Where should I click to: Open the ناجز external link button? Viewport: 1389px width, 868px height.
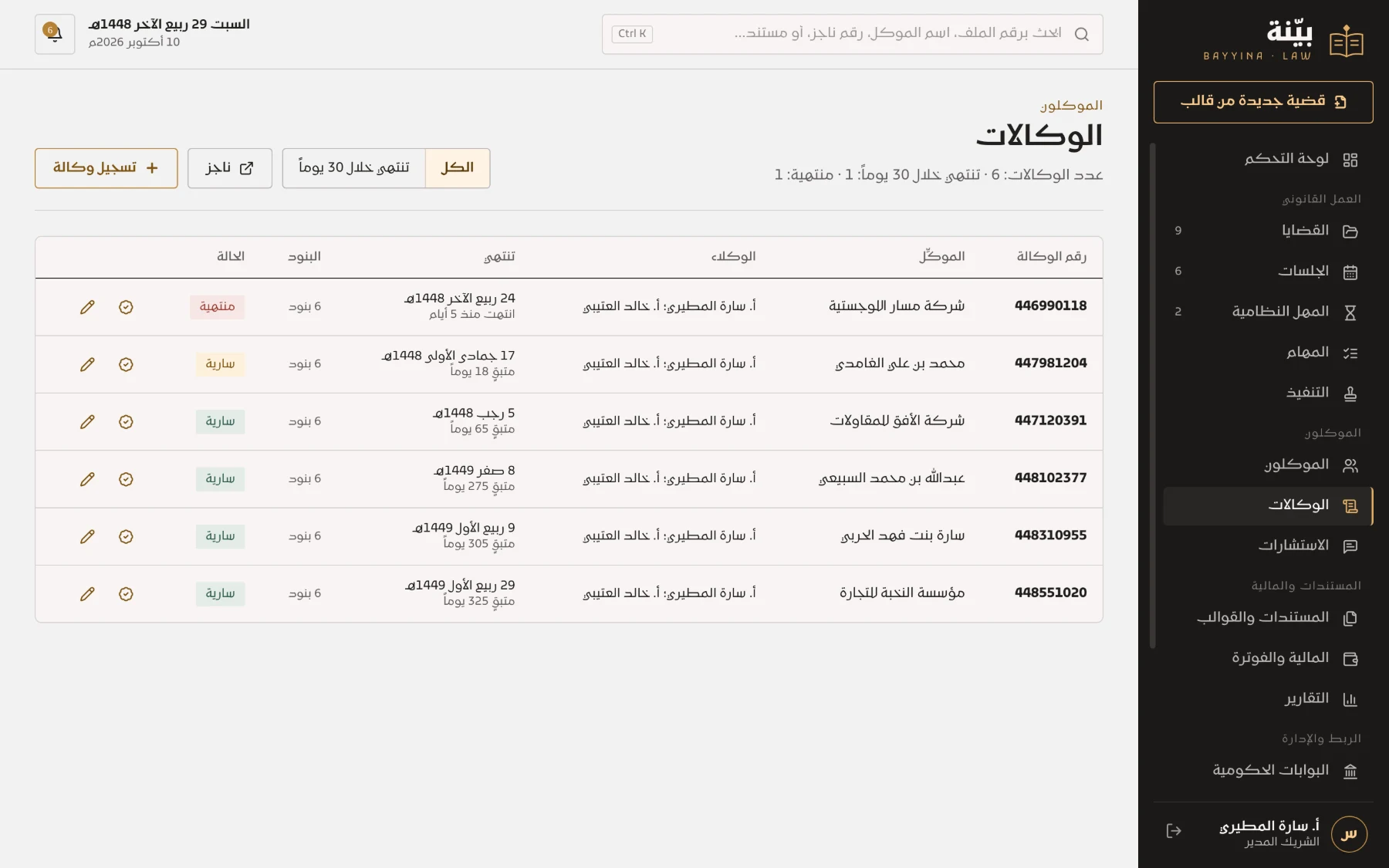230,168
